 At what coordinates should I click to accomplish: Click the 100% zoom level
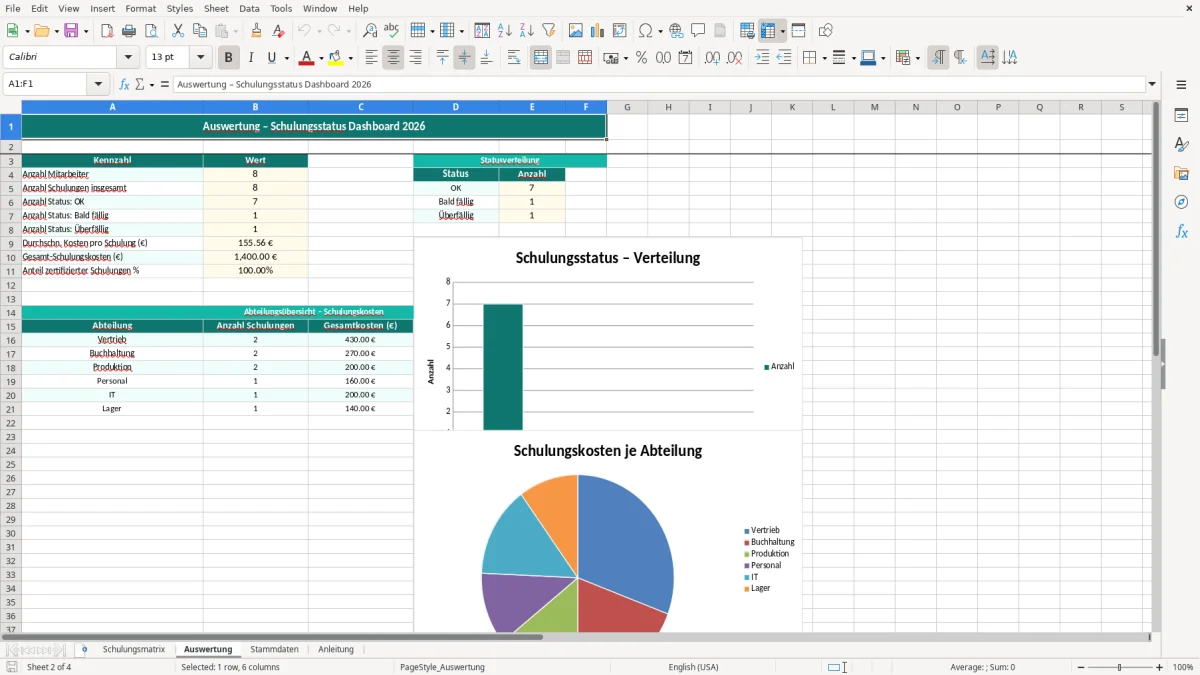[1183, 667]
